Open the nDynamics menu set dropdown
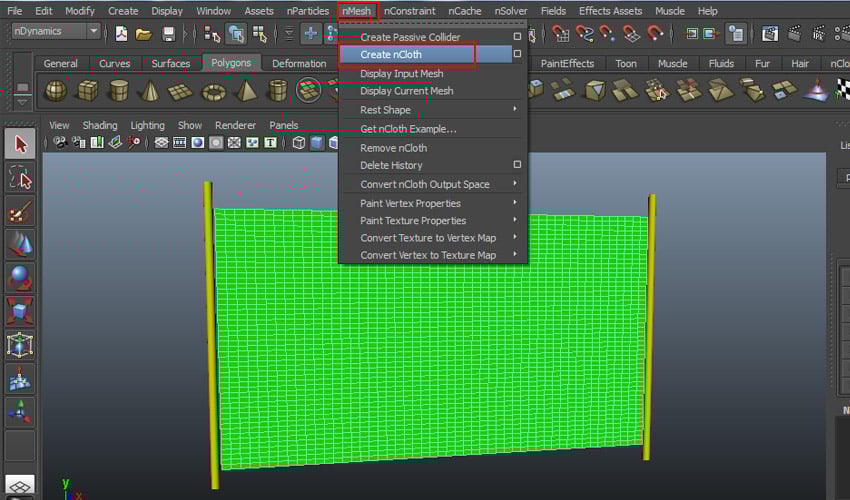The image size is (850, 500). click(55, 31)
